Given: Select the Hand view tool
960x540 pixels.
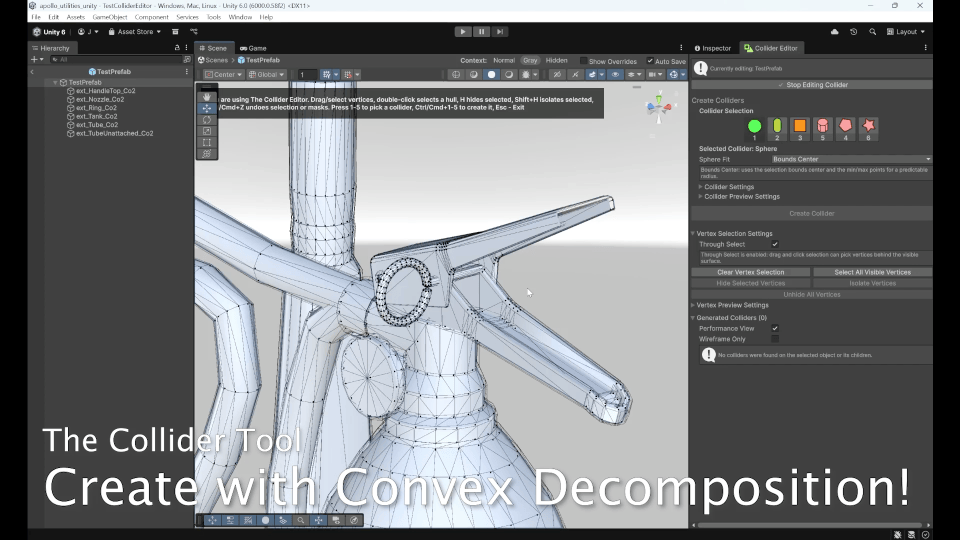Looking at the screenshot, I should tap(207, 97).
